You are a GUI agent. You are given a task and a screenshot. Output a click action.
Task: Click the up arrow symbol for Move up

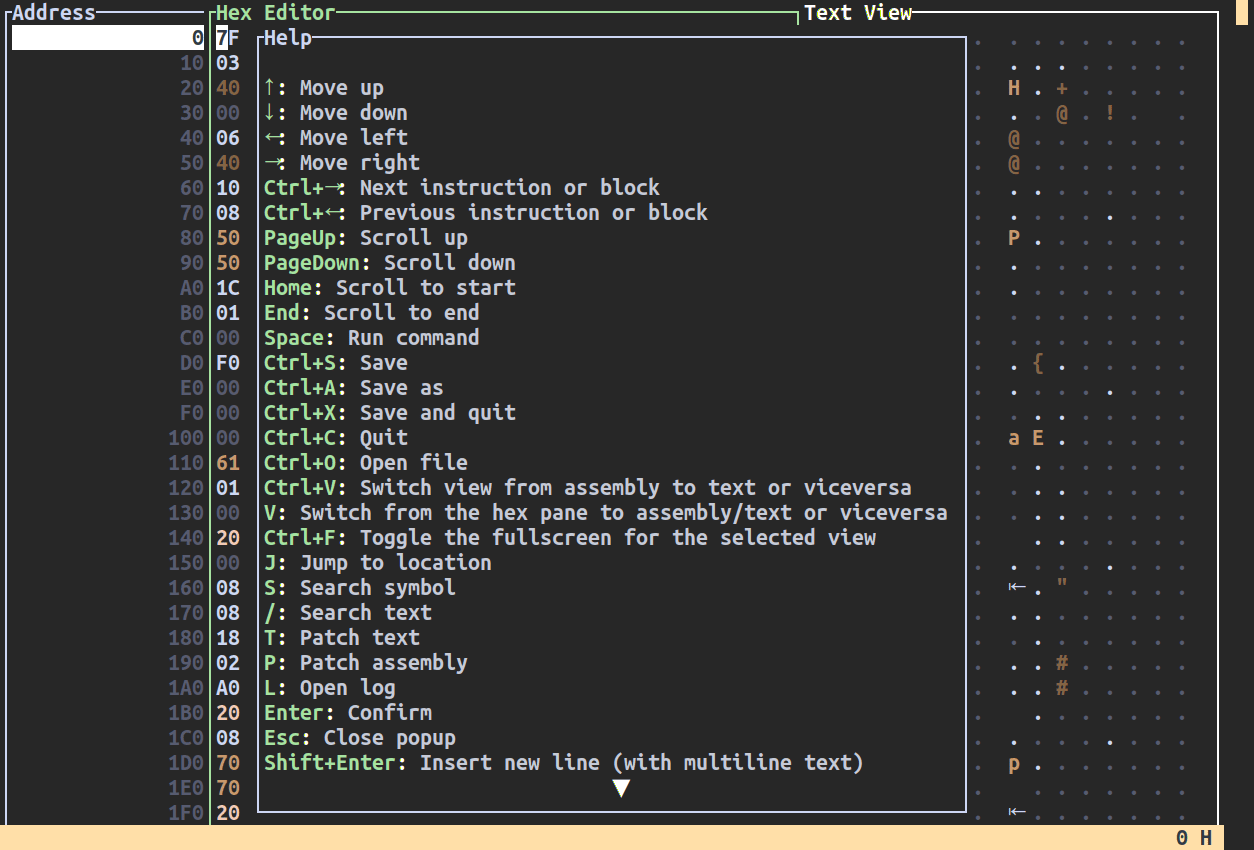(x=271, y=88)
